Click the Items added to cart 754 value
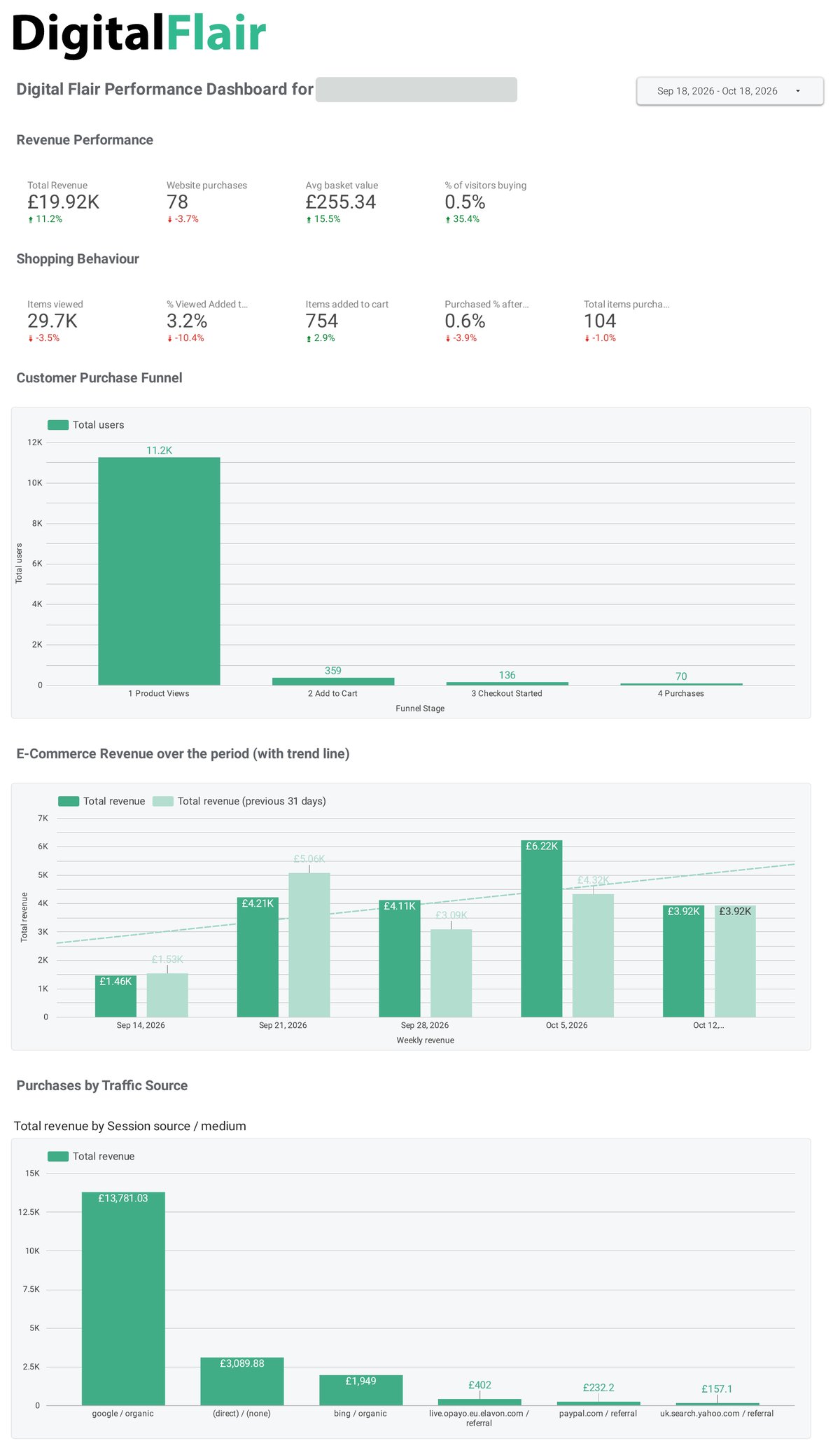This screenshot has height=1455, width=840. (322, 321)
